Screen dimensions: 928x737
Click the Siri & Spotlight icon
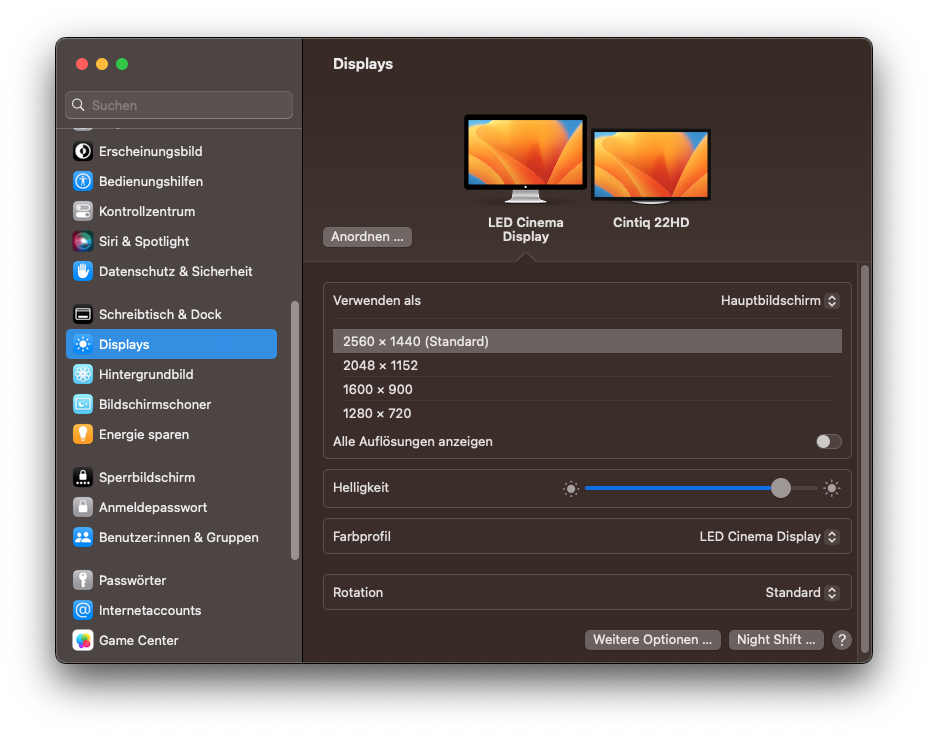coord(83,242)
